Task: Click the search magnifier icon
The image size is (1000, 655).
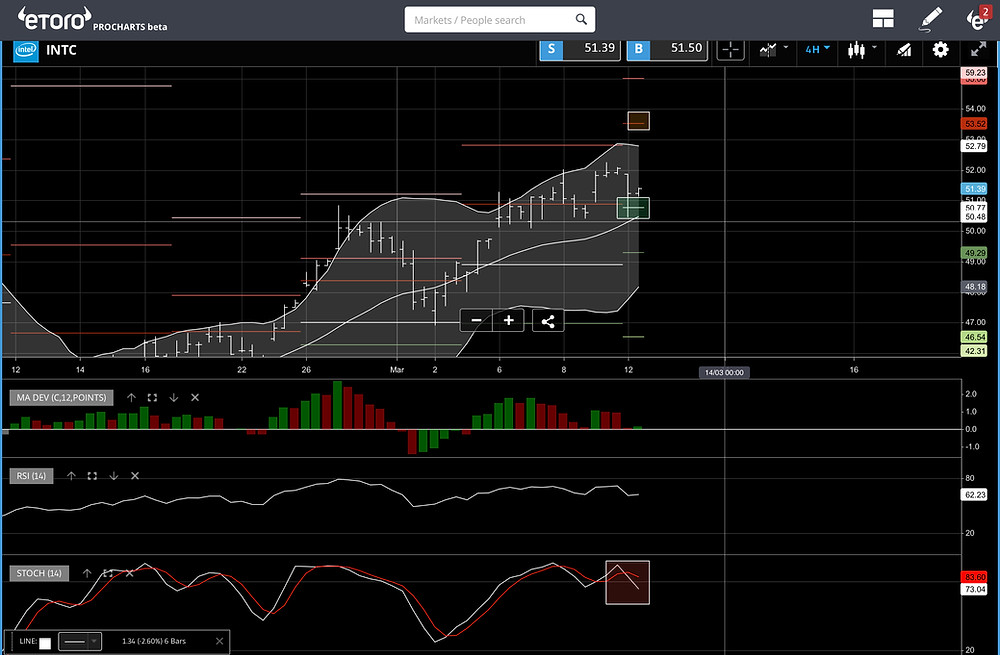Action: (x=581, y=19)
